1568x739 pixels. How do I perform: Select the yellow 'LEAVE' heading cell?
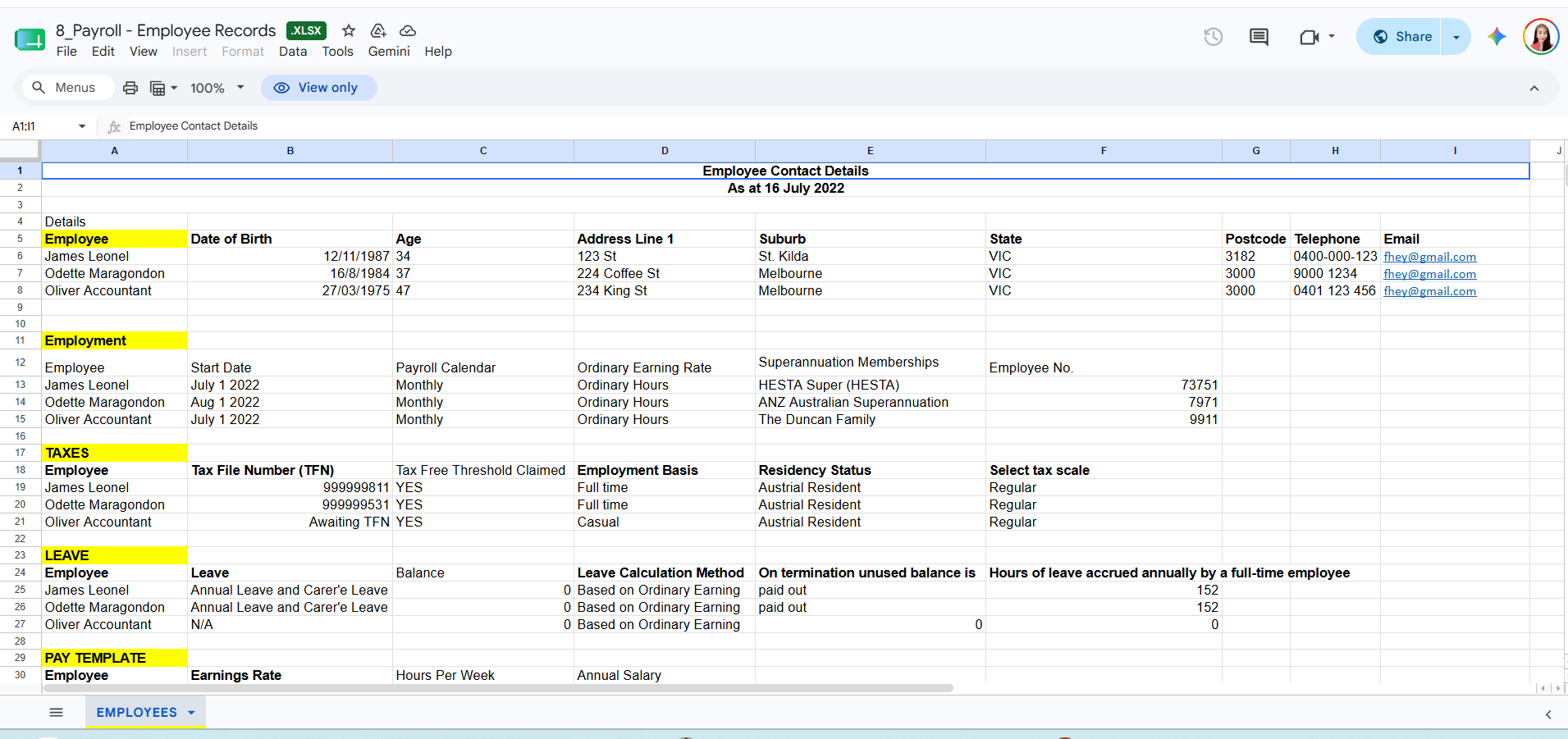(x=115, y=555)
